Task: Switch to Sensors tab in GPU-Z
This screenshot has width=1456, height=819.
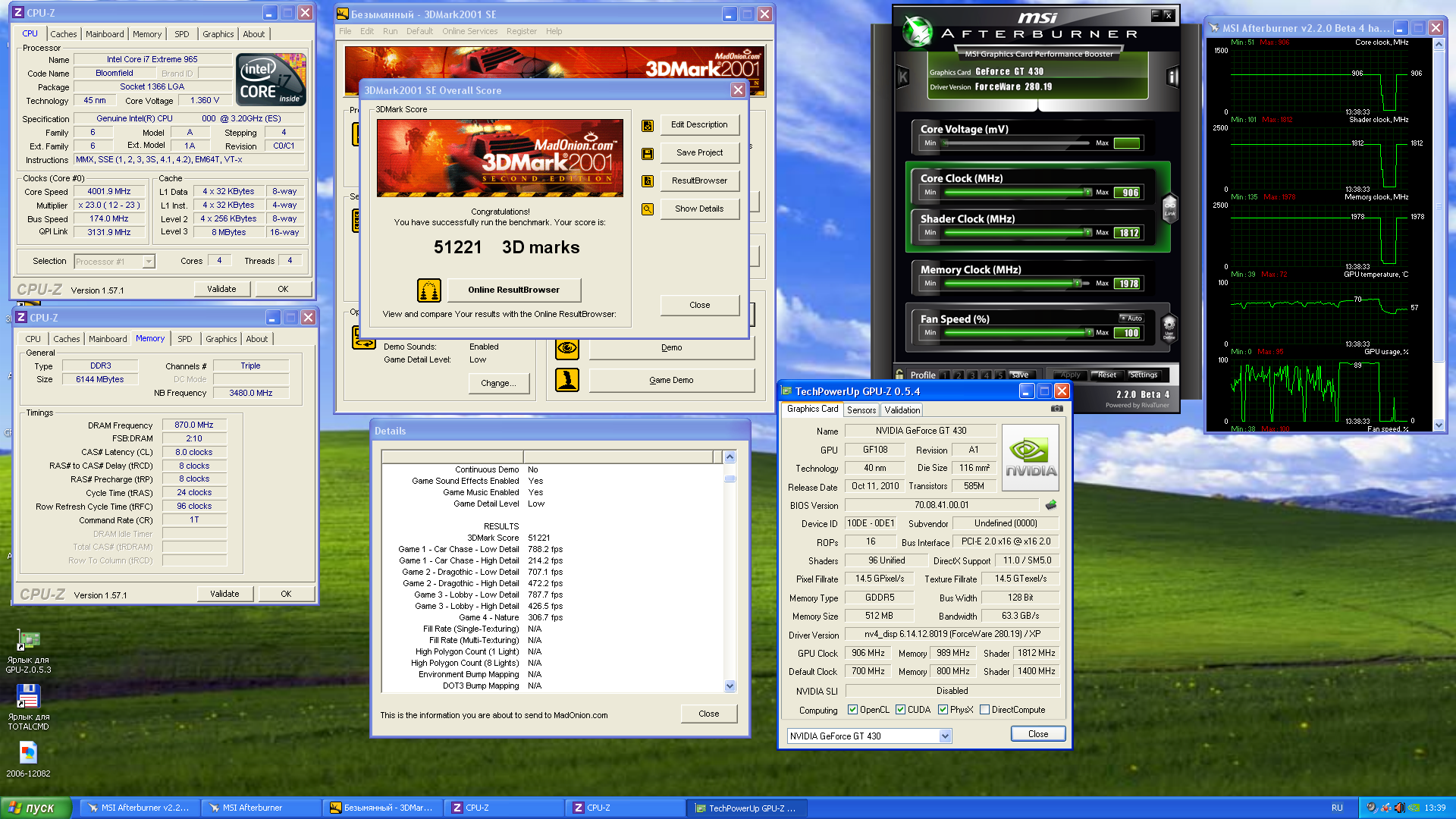Action: pyautogui.click(x=861, y=410)
